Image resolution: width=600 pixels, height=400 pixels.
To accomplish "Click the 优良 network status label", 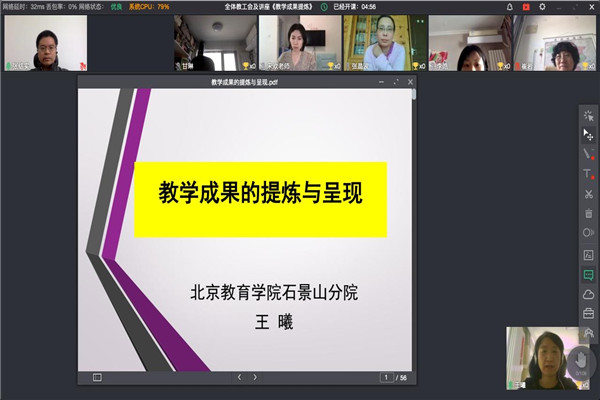I will pos(116,7).
